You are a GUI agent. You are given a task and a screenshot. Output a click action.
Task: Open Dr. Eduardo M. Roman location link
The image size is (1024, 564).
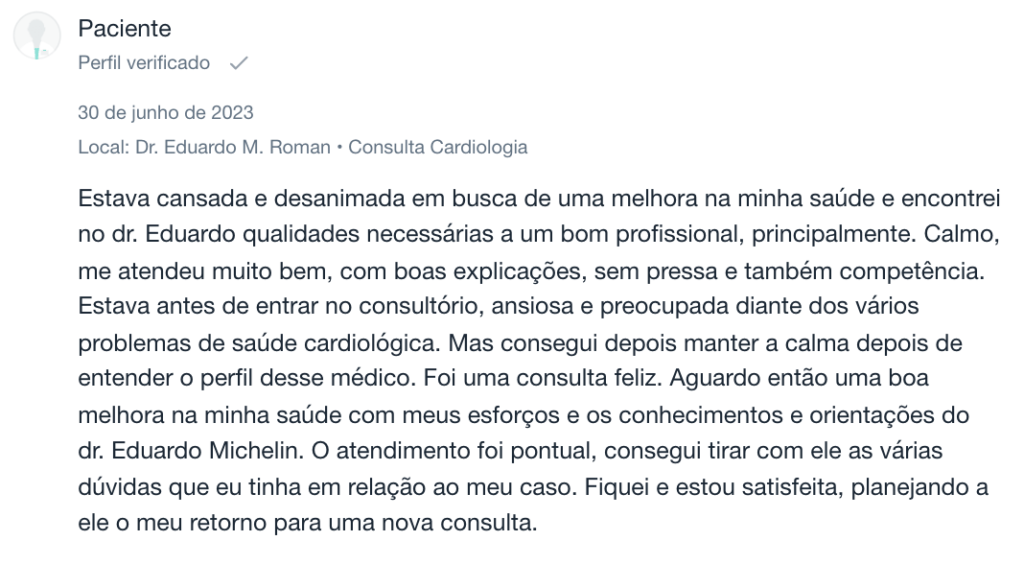click(x=232, y=148)
